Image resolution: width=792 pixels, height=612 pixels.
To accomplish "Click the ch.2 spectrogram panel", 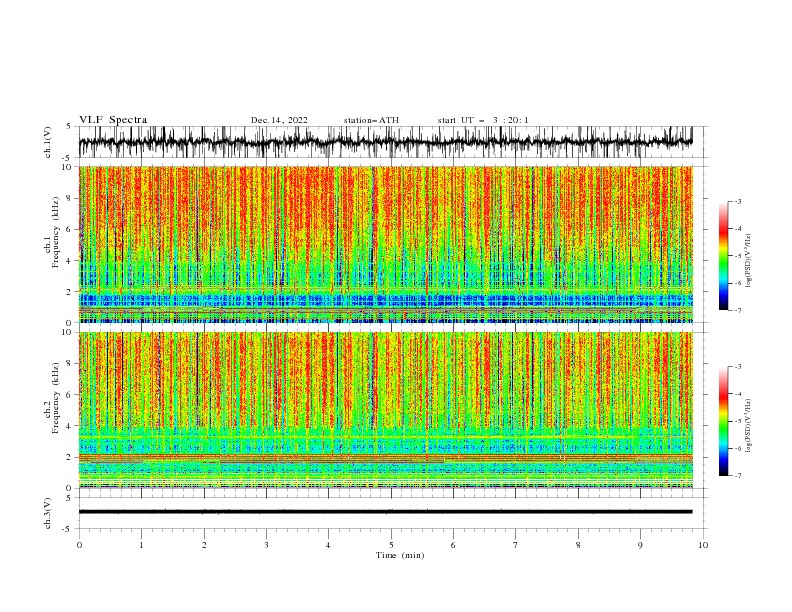I will (385, 410).
